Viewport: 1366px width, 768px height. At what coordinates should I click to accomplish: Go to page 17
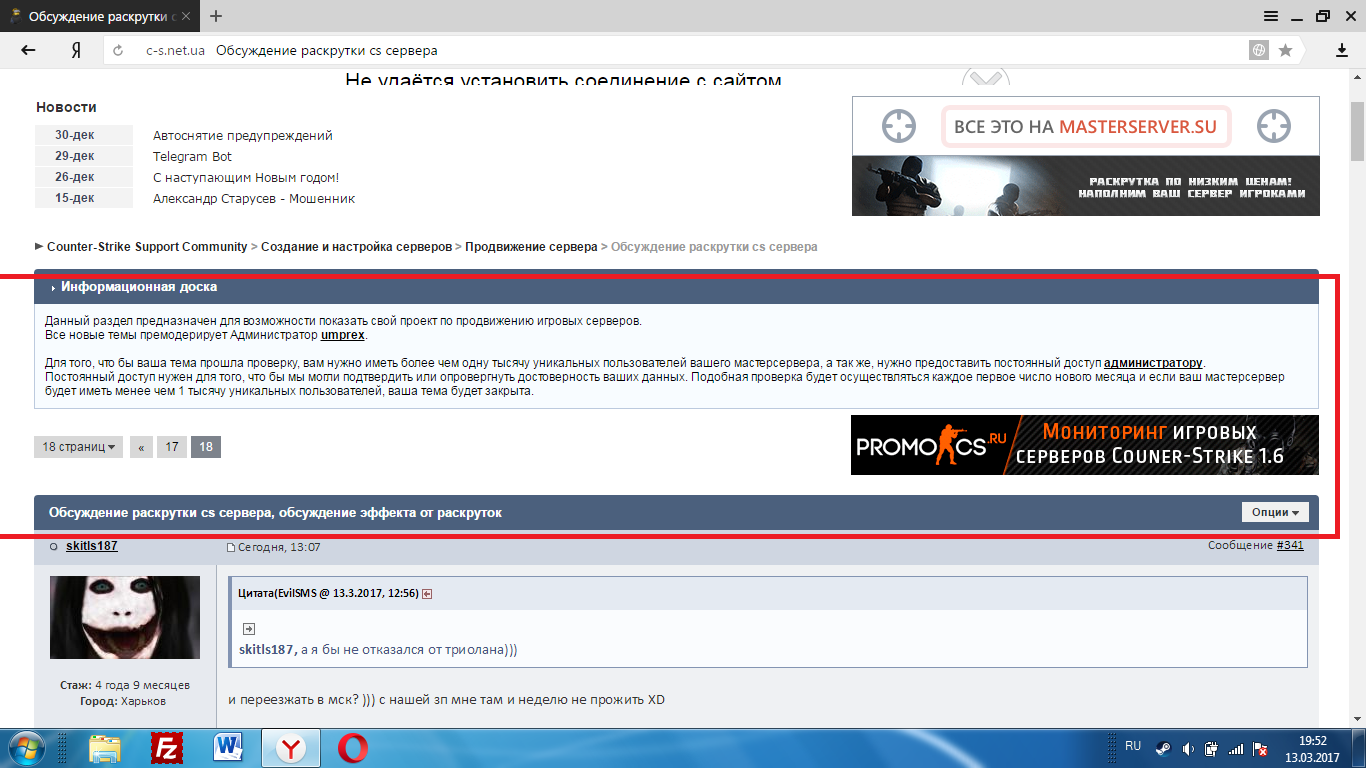pyautogui.click(x=172, y=447)
